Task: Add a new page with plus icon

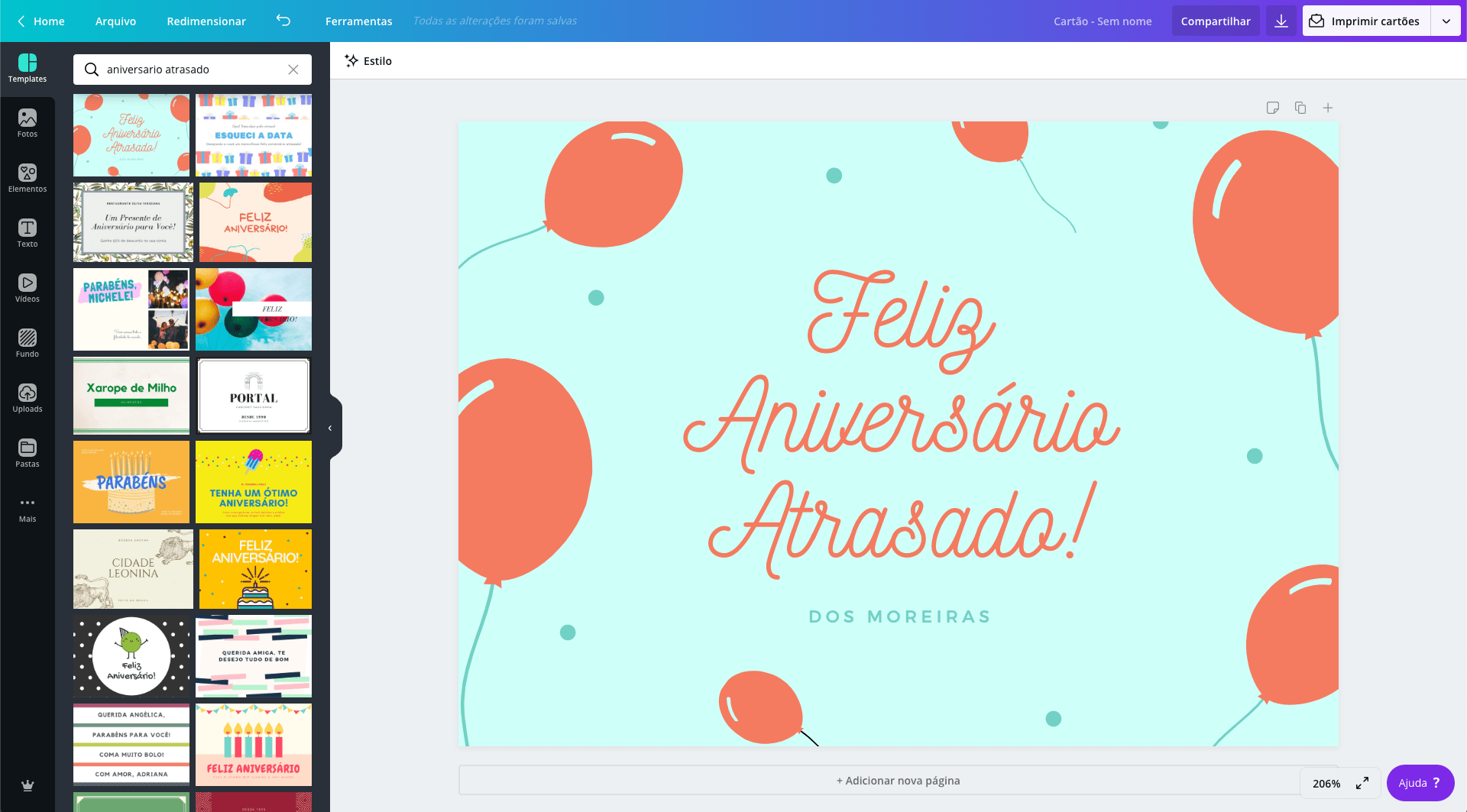Action: (x=1328, y=108)
